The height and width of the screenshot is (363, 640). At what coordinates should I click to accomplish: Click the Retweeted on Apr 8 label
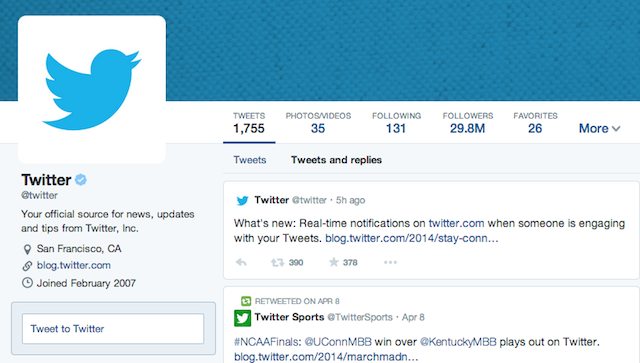click(297, 301)
